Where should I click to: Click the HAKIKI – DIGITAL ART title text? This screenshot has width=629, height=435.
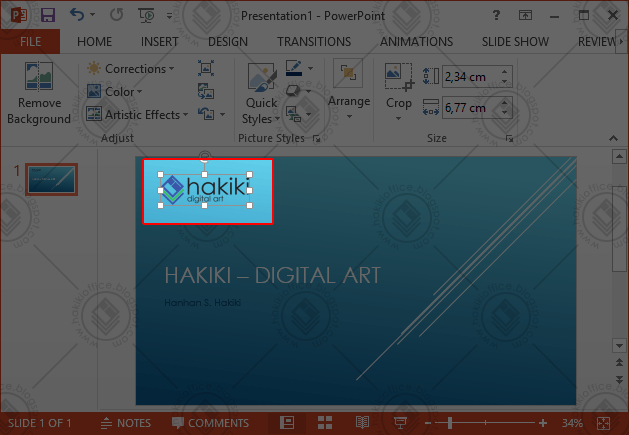click(x=272, y=275)
